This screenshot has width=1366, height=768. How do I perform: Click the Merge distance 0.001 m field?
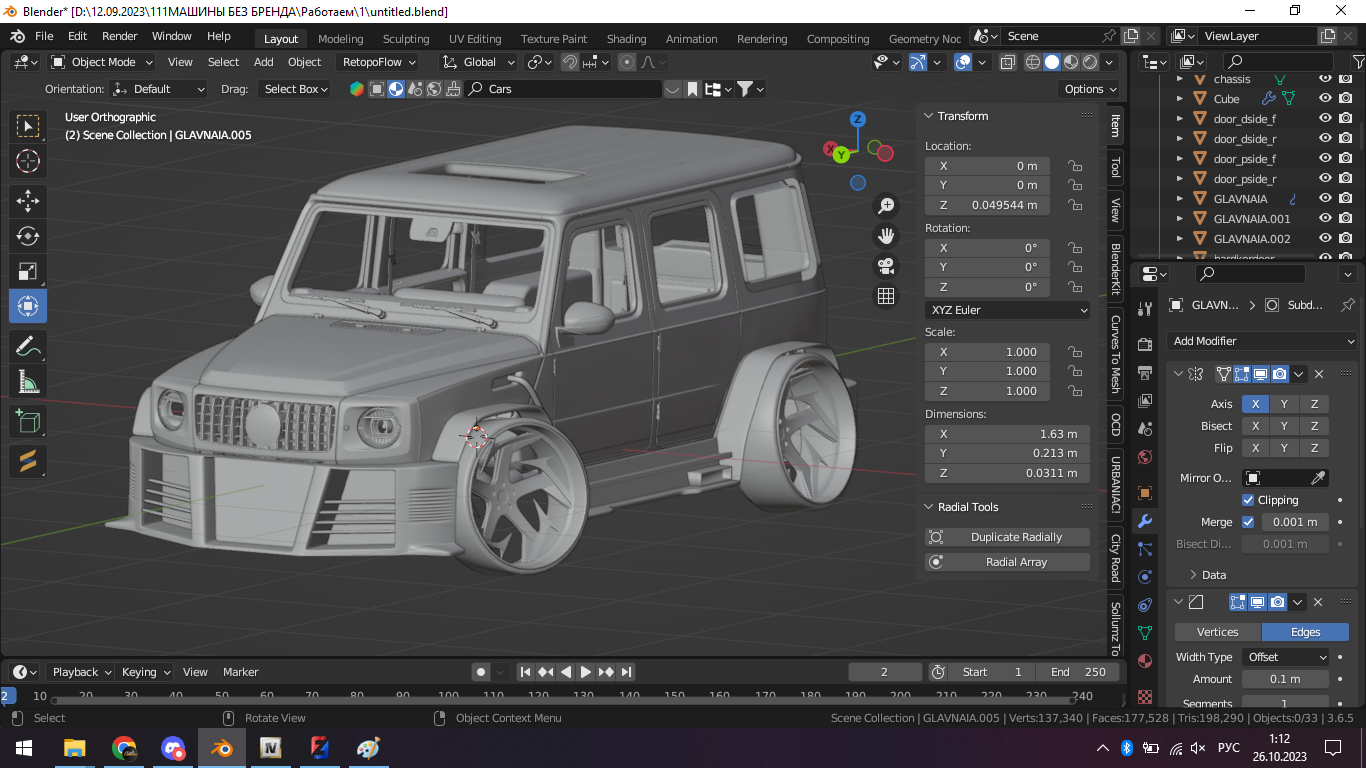pyautogui.click(x=1295, y=522)
